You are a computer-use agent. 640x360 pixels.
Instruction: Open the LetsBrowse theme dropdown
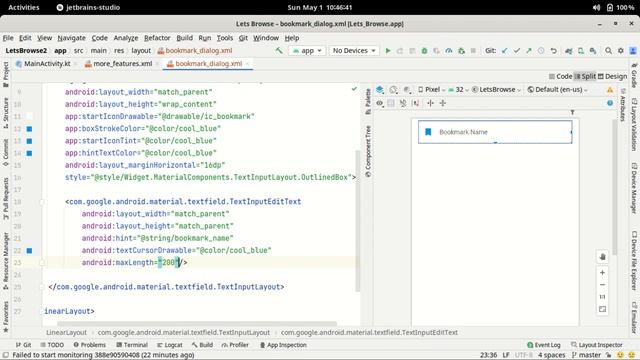[496, 89]
